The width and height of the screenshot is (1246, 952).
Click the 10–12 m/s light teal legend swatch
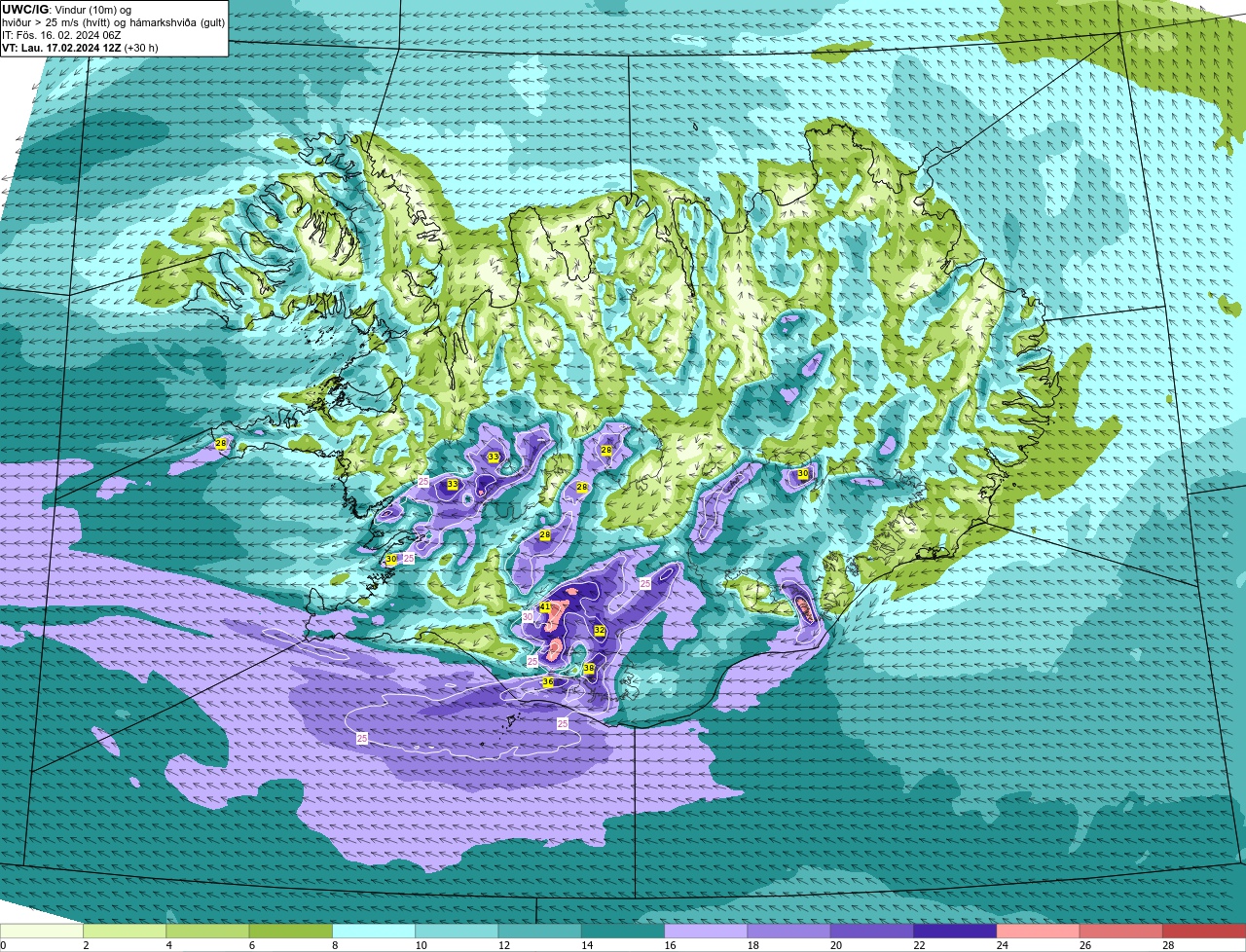point(457,931)
